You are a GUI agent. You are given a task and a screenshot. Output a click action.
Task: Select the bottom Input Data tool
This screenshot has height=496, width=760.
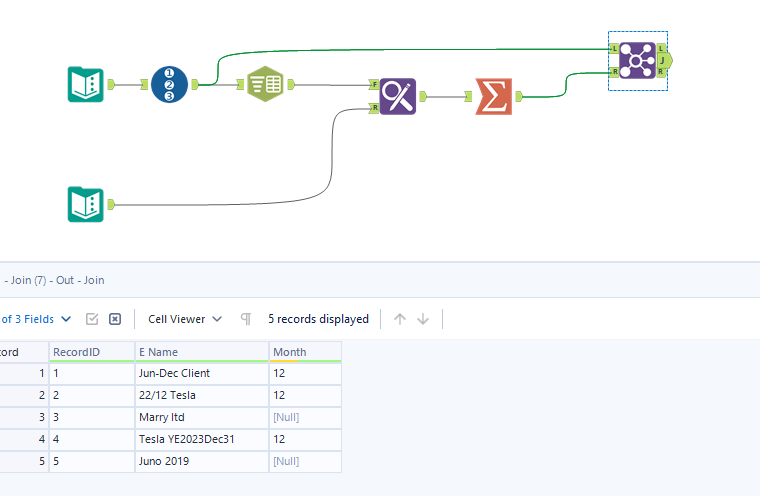coord(85,204)
